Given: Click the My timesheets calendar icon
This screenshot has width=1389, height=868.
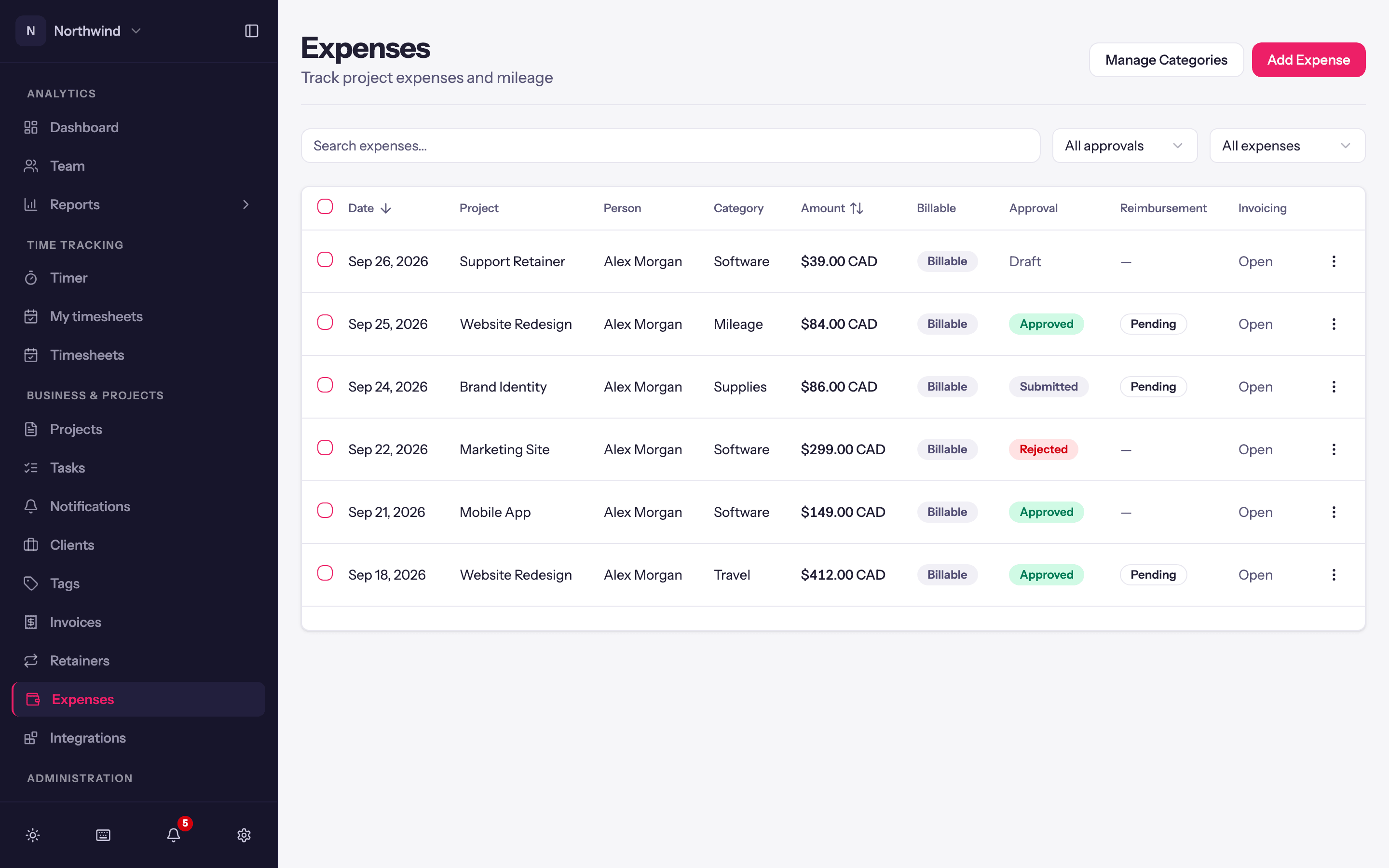Looking at the screenshot, I should point(31,316).
